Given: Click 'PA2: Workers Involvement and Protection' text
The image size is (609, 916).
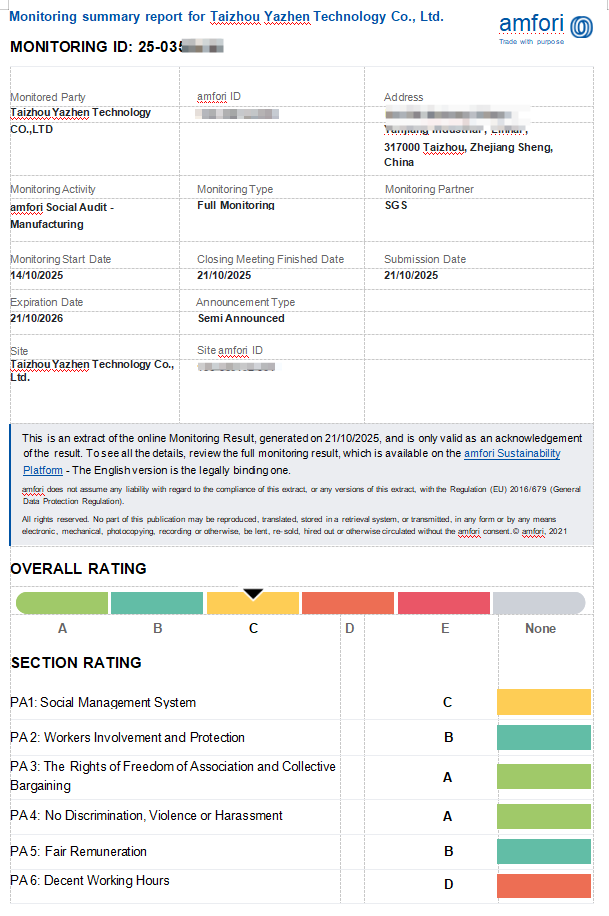Looking at the screenshot, I should 127,738.
